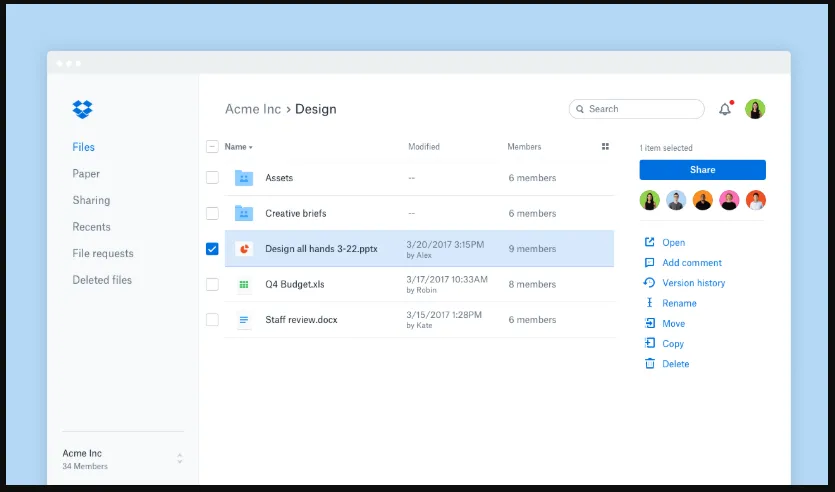Click the Add comment link

pyautogui.click(x=692, y=263)
